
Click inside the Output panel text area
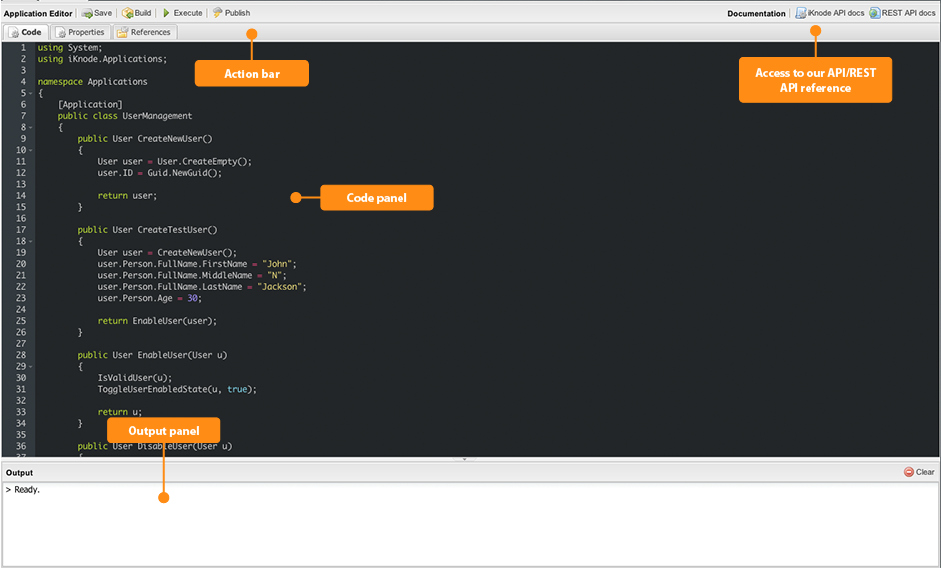[x=470, y=524]
